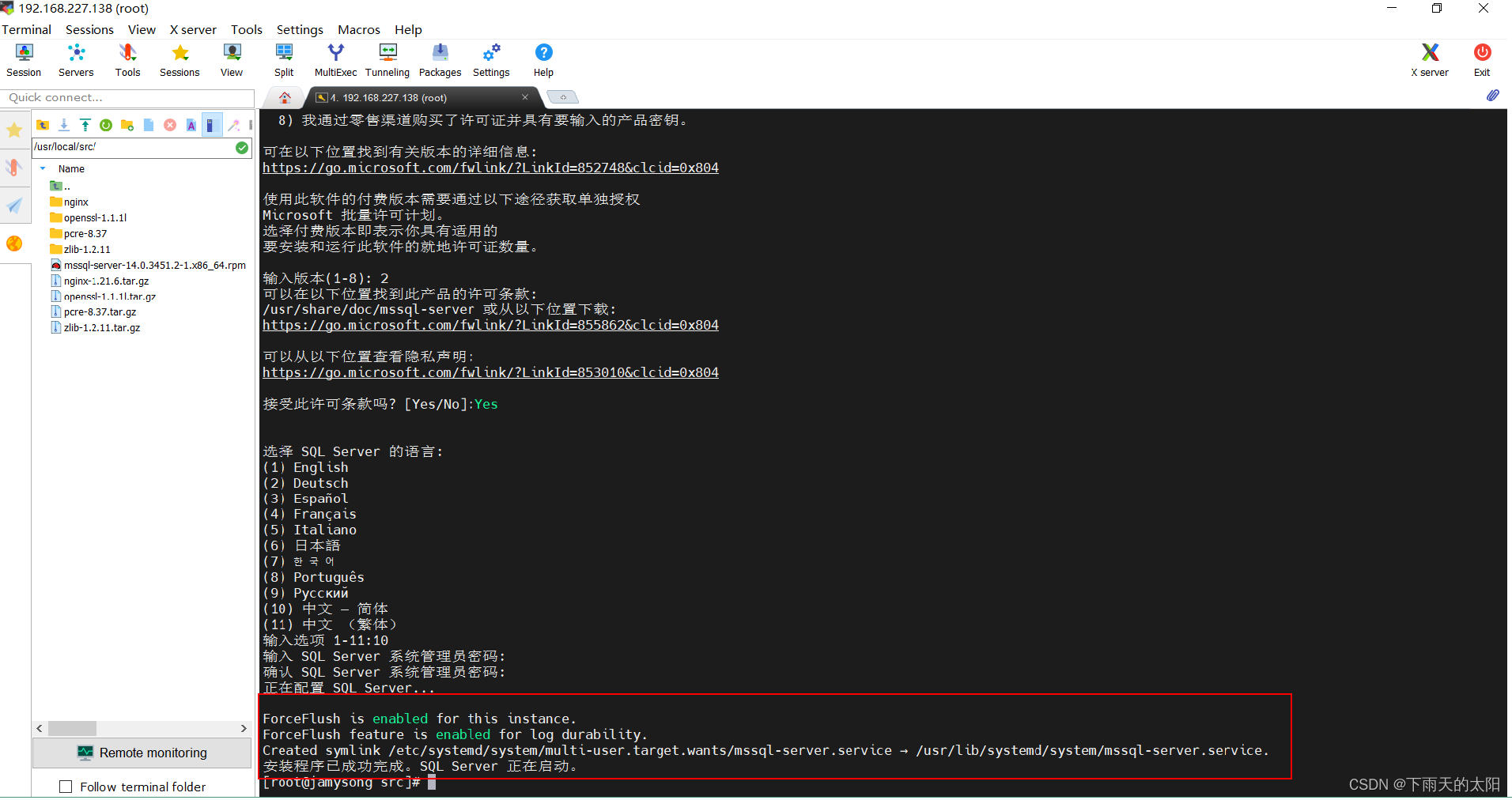This screenshot has height=800, width=1512.
Task: Go to parent directory in SFTP toolbar
Action: point(43,125)
